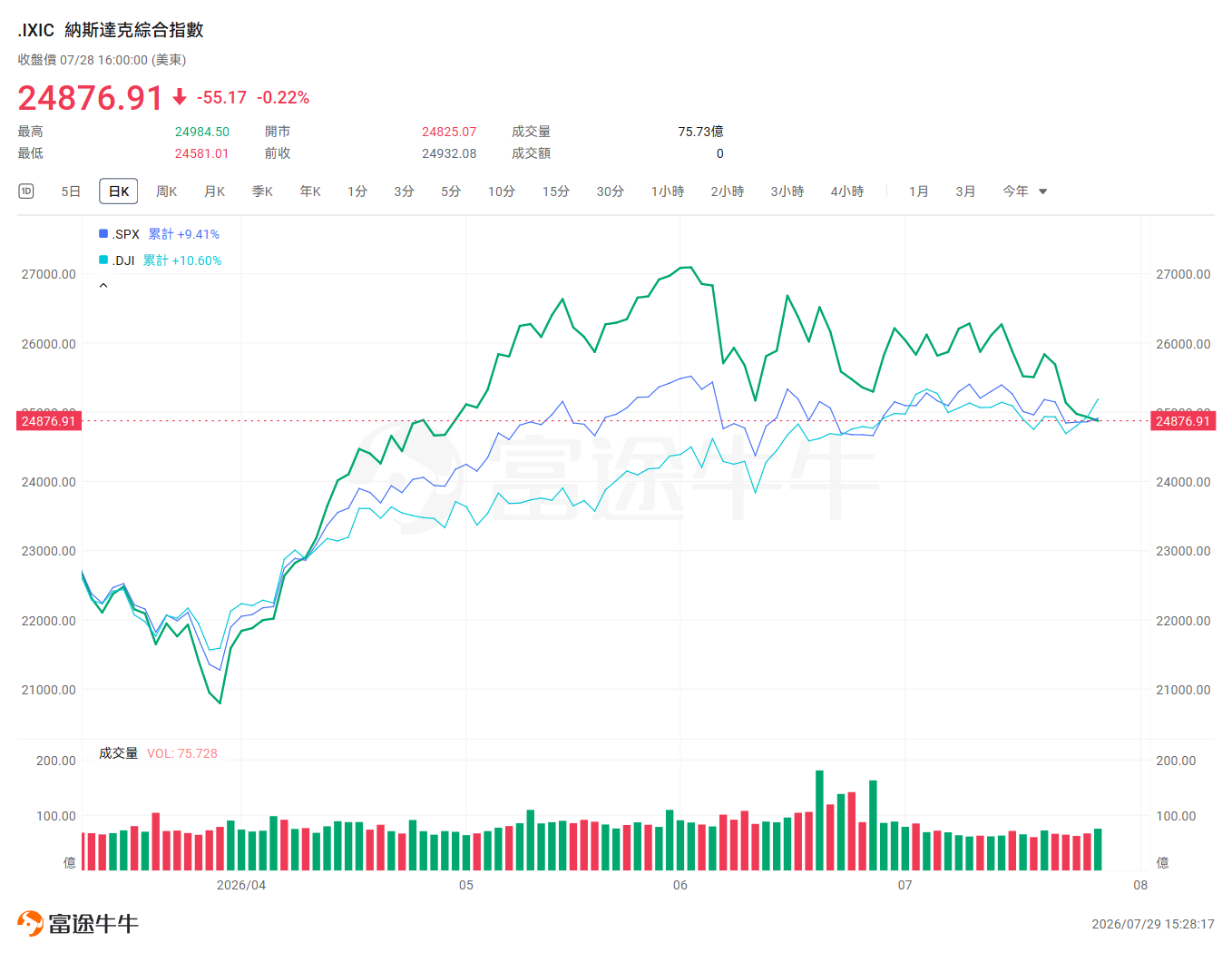Viewport: 1232px width, 953px height.
Task: Select the 1小時 interval
Action: (668, 192)
